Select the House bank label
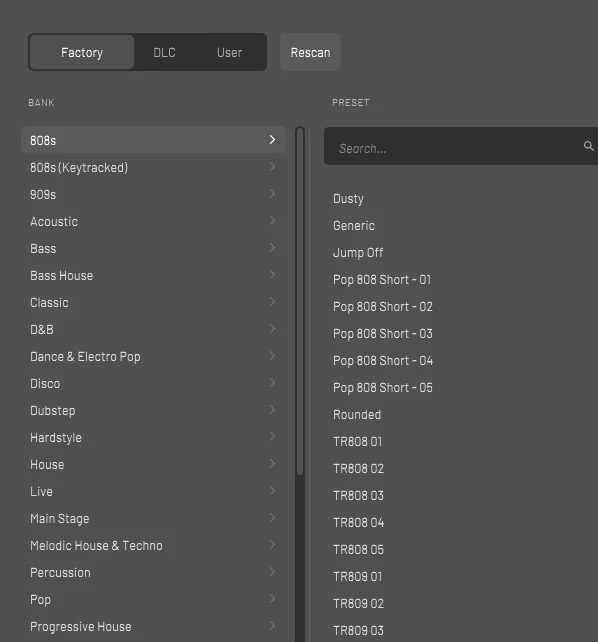598x642 pixels. (x=47, y=465)
